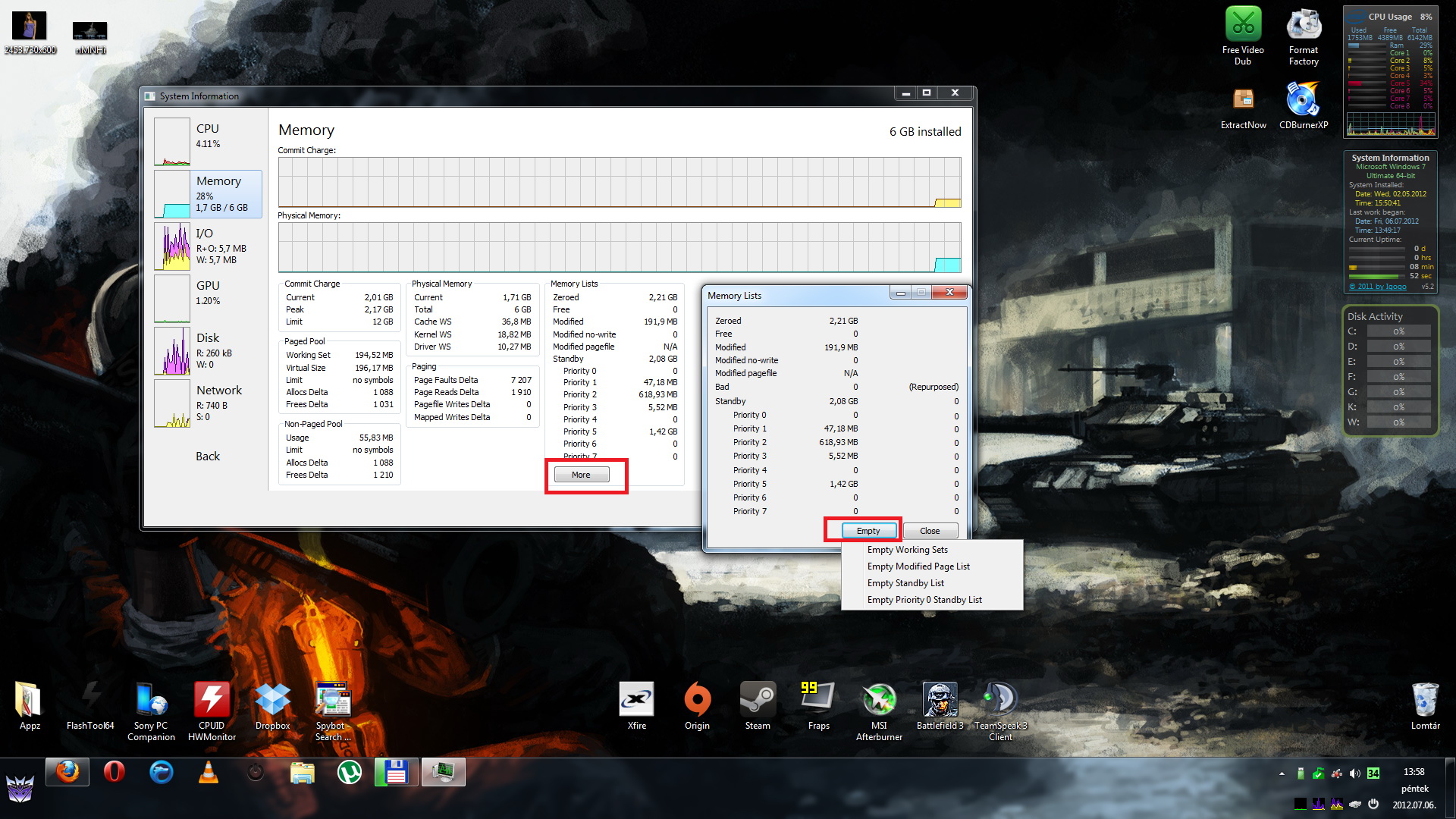Select the Memory section in sidebar
The width and height of the screenshot is (1456, 819).
pos(208,194)
